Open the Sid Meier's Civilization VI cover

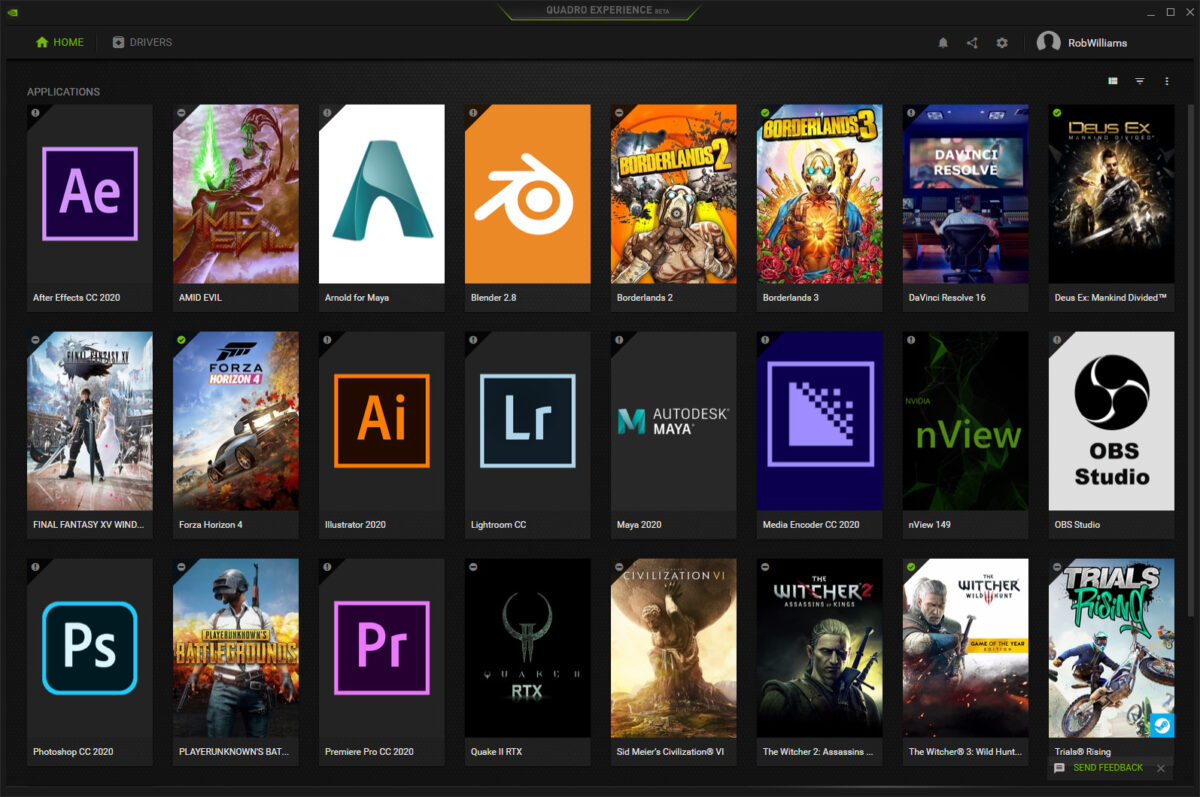674,648
